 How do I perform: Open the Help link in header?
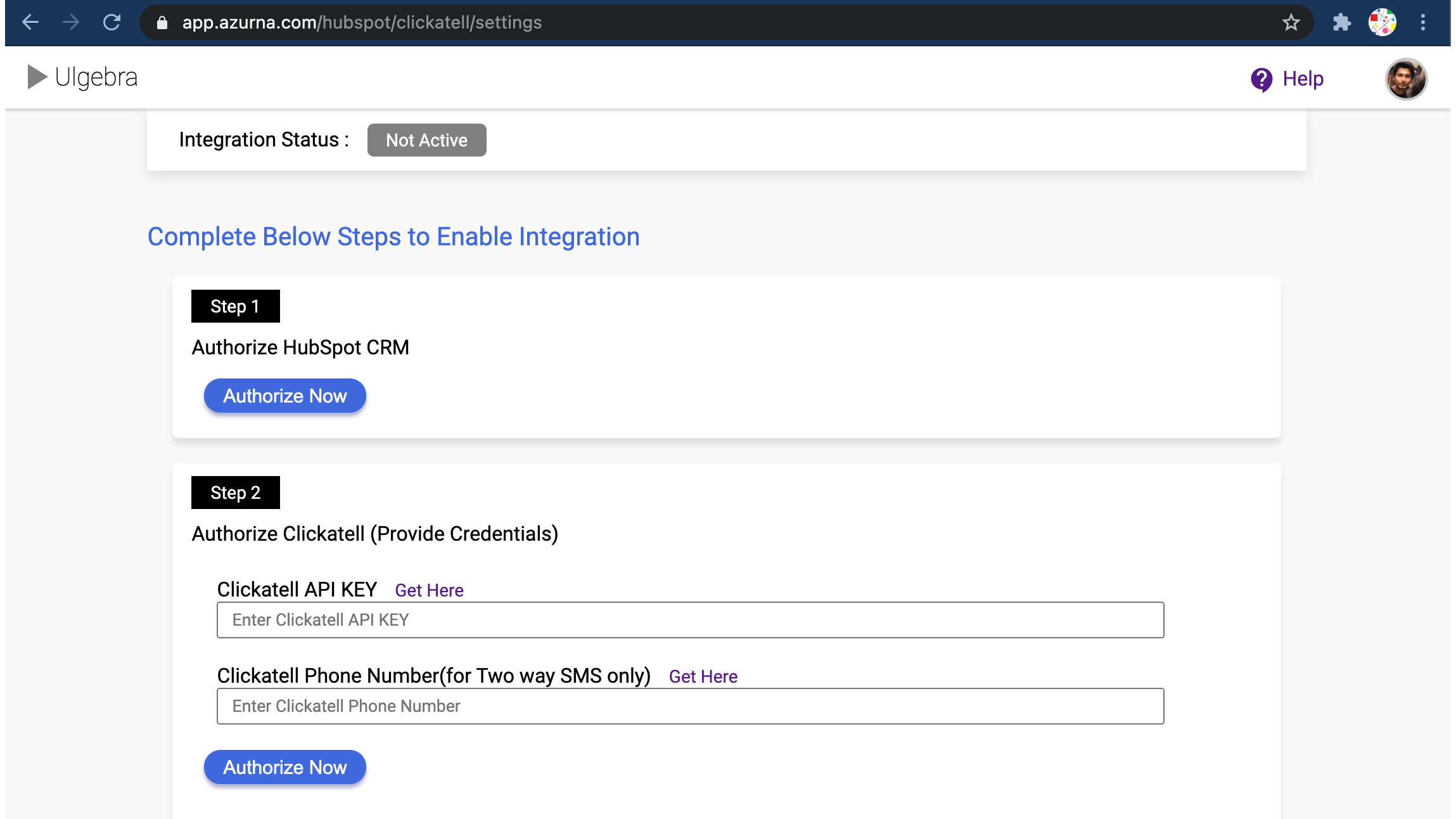tap(1303, 79)
